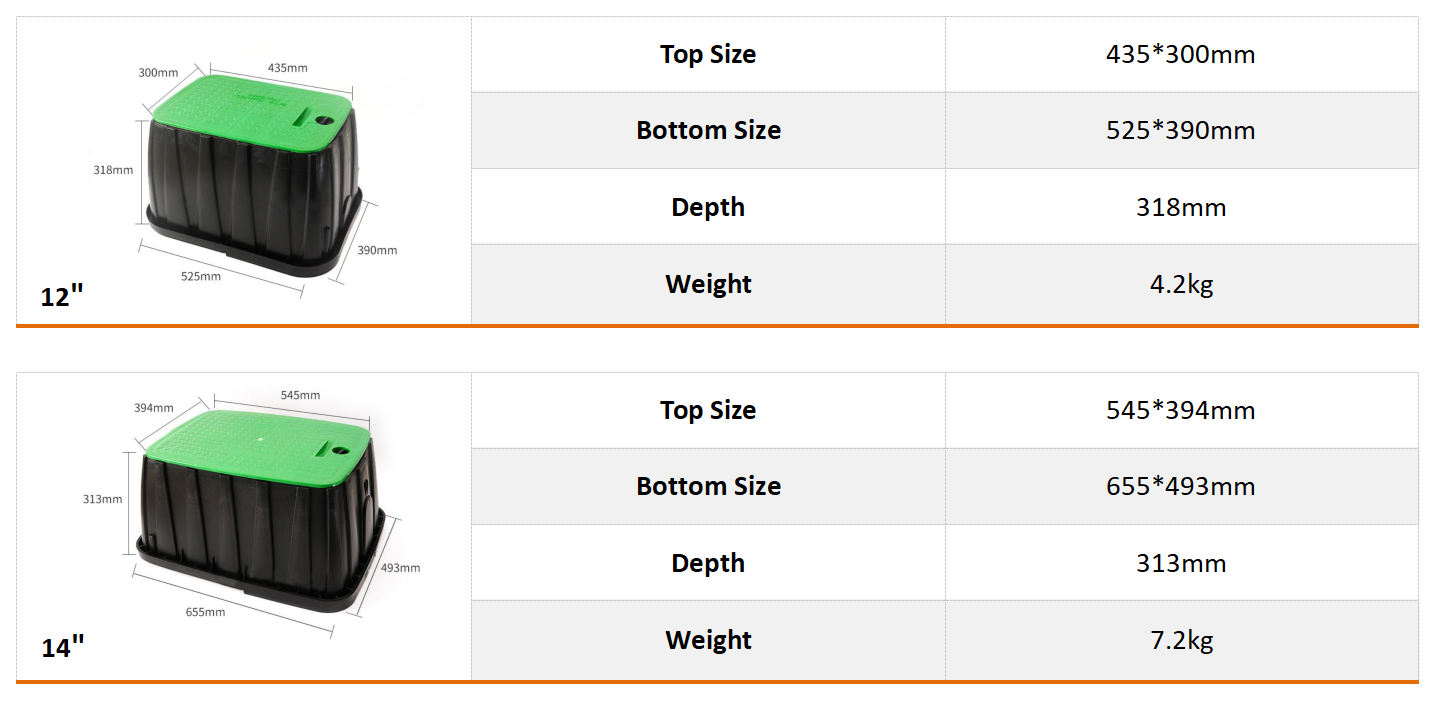Click the 390mm dimension label on image

(377, 250)
